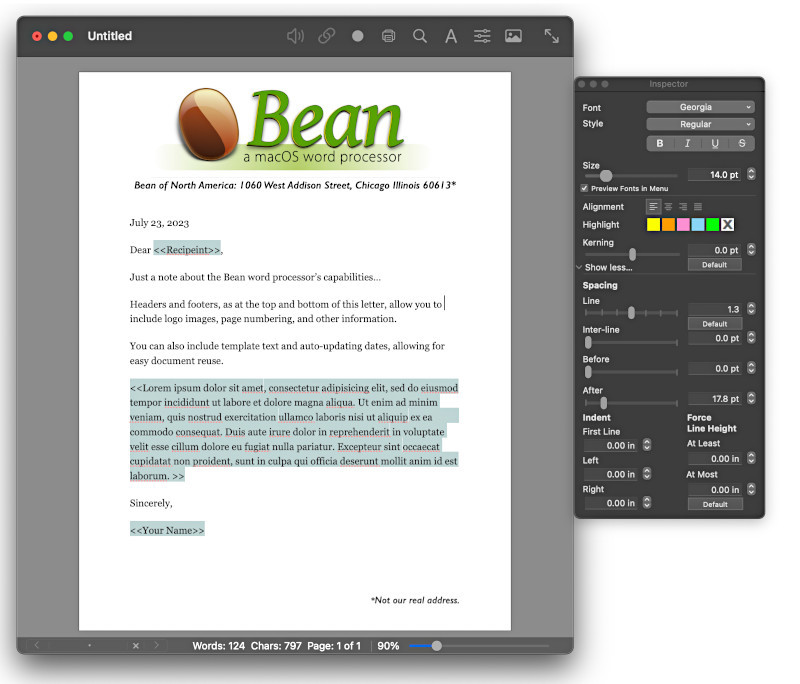This screenshot has width=800, height=684.
Task: Toggle italic with the I button
Action: tap(687, 143)
